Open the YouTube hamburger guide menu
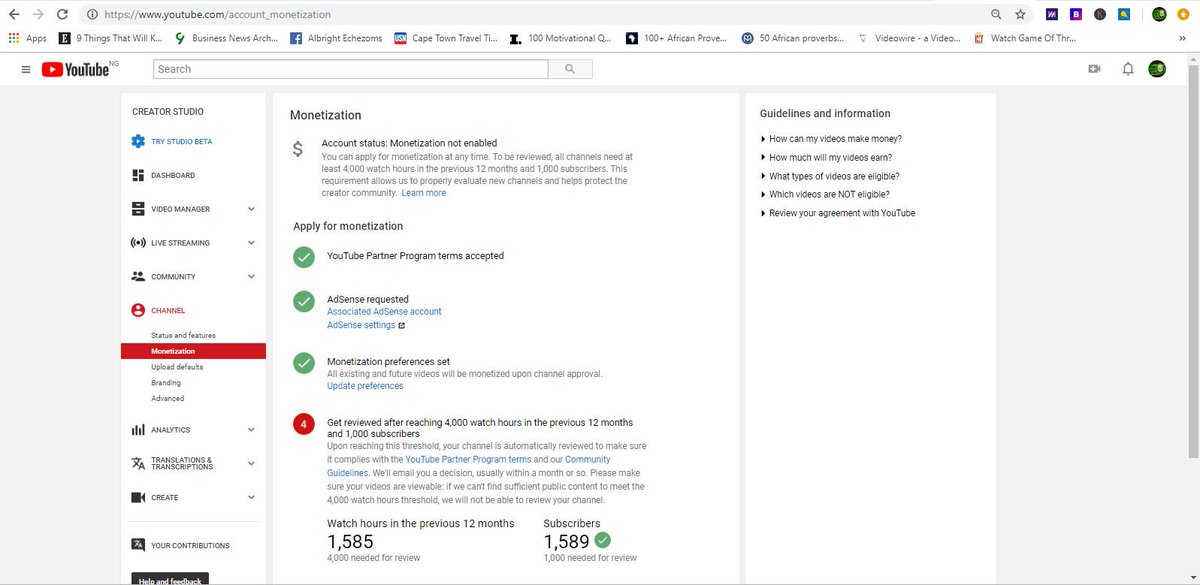Viewport: 1200px width, 585px height. click(x=25, y=69)
